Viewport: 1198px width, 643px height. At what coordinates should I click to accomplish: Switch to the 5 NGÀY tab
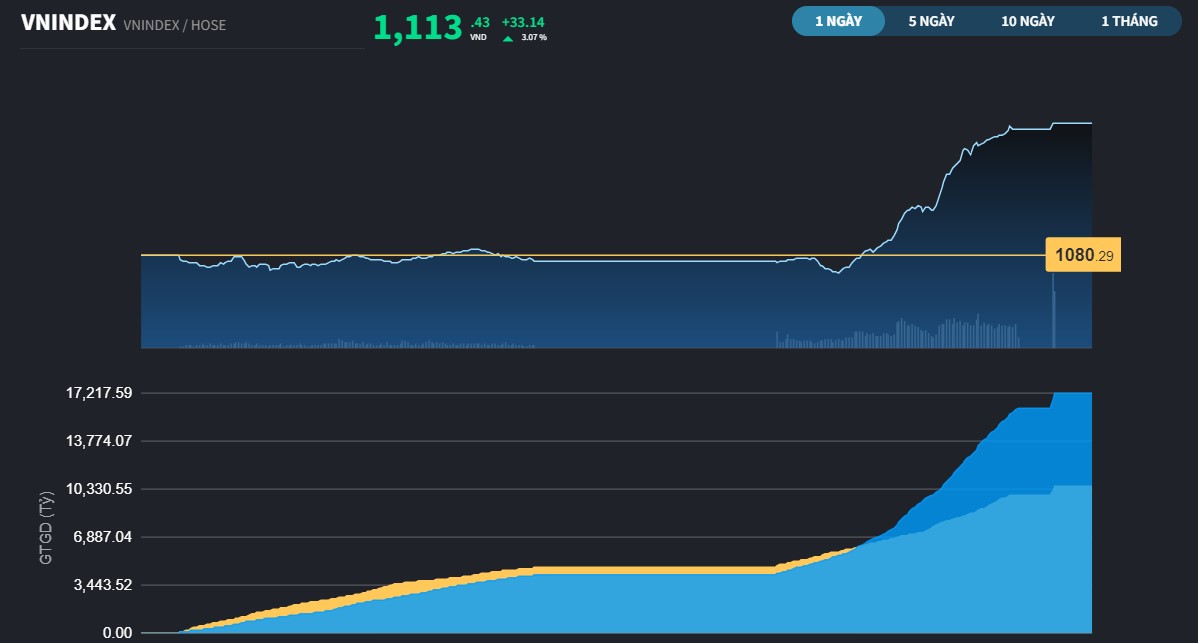pos(931,21)
